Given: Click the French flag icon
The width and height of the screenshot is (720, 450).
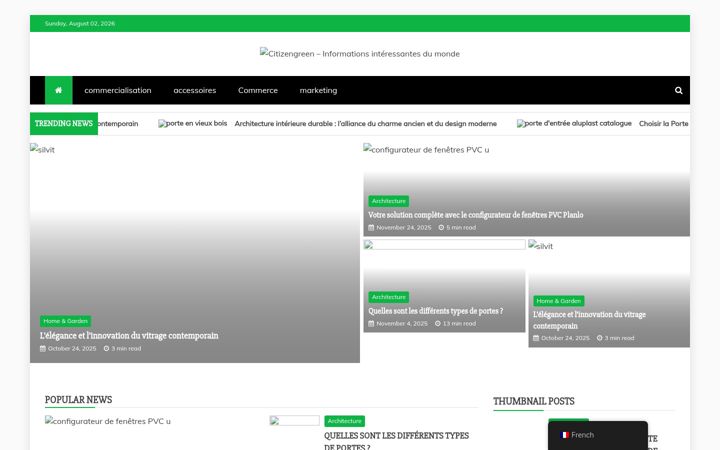Looking at the screenshot, I should (x=565, y=435).
